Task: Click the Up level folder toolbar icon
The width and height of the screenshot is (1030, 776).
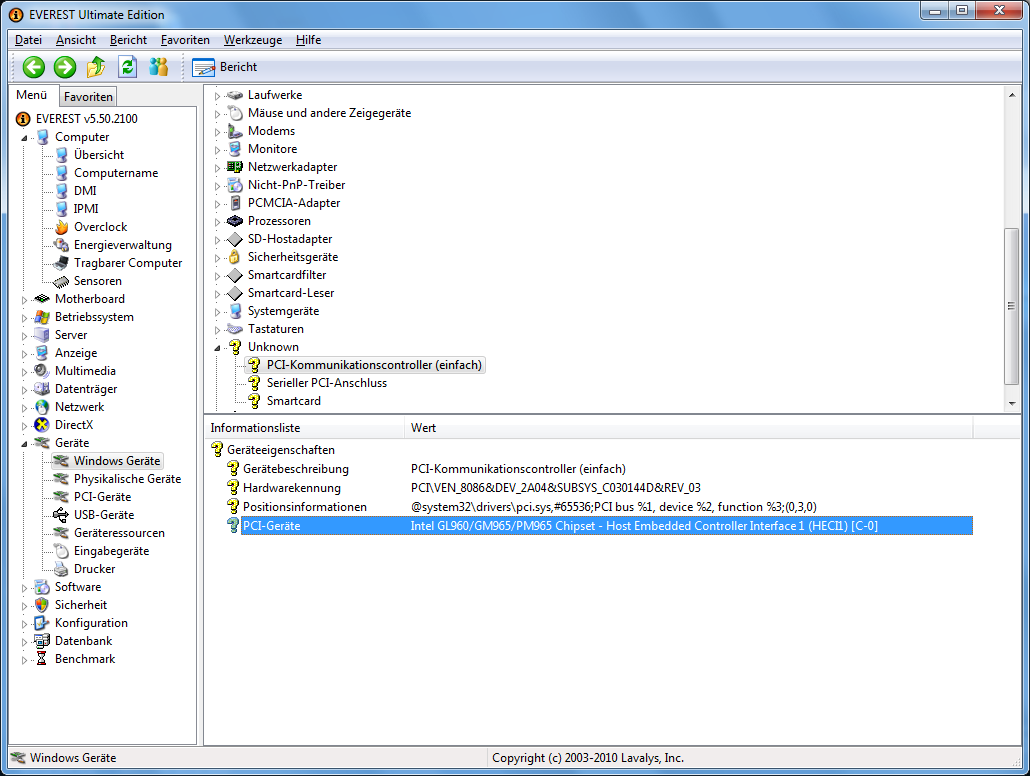Action: (x=96, y=67)
